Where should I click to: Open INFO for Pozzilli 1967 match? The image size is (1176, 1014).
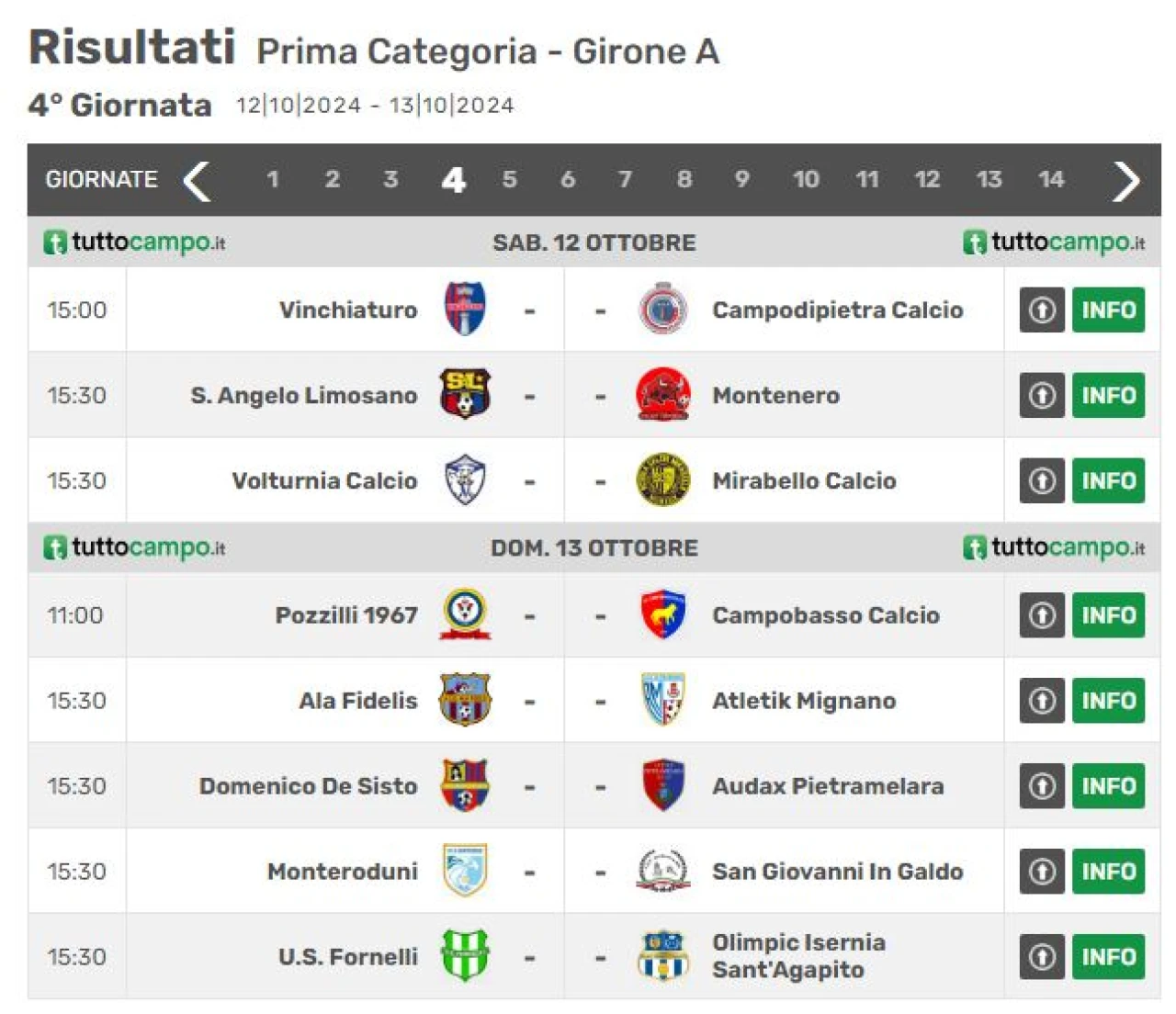[x=1109, y=615]
